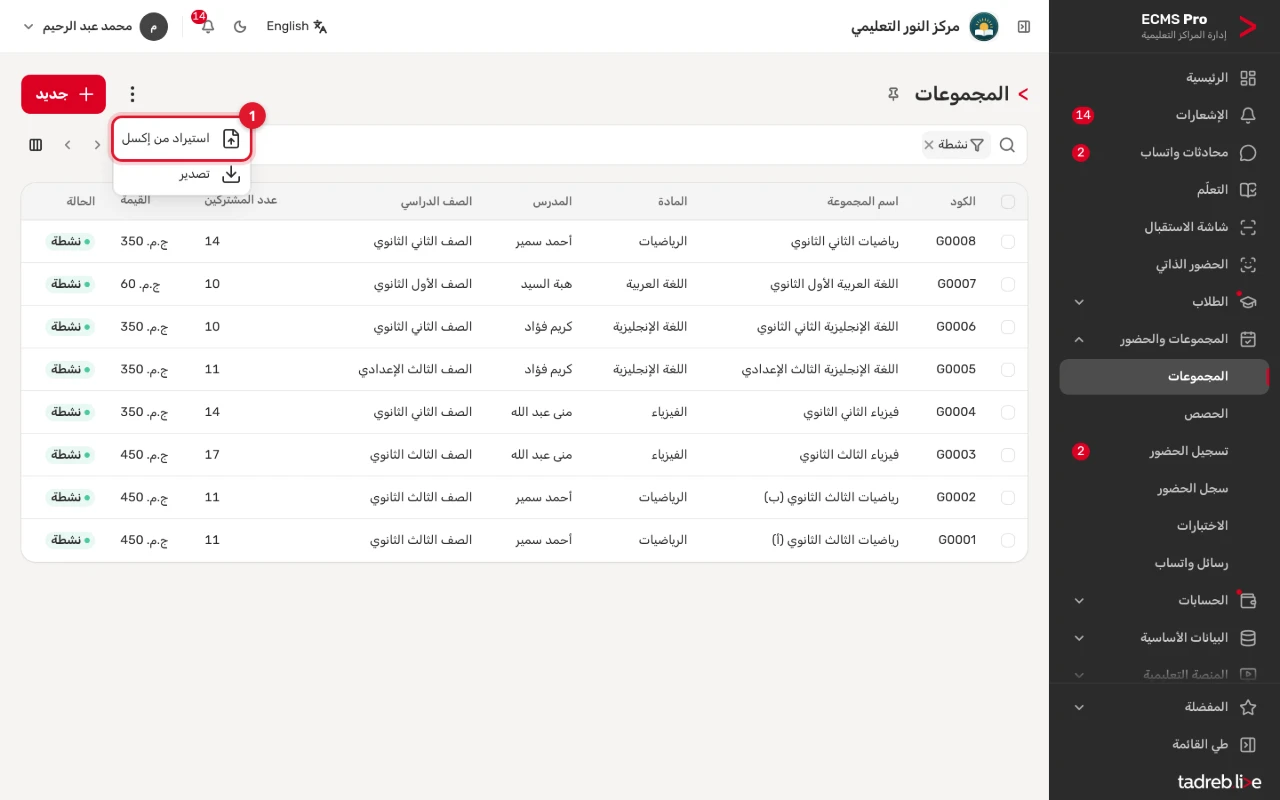
Task: Click طي القائمة to collapse menu
Action: (x=1164, y=745)
